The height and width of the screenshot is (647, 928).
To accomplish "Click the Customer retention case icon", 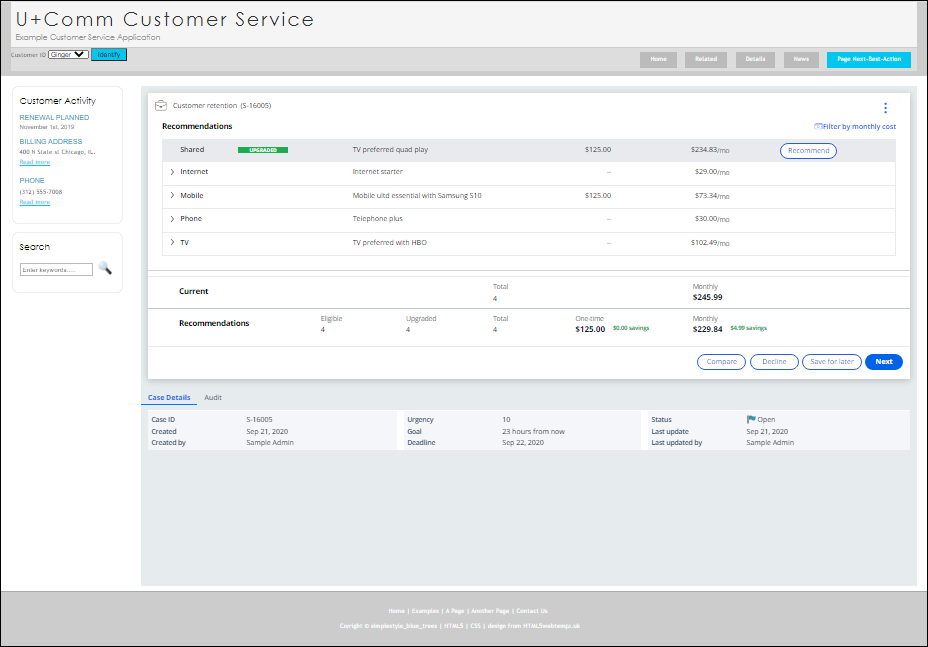I will coord(160,105).
